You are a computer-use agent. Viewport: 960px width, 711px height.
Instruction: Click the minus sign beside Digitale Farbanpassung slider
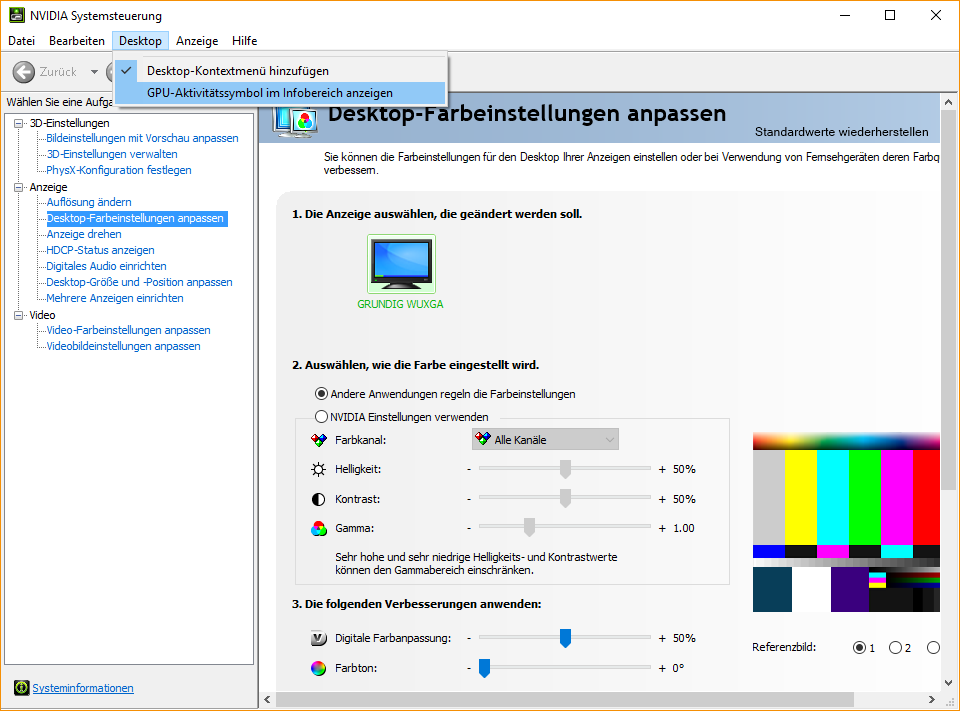point(469,638)
